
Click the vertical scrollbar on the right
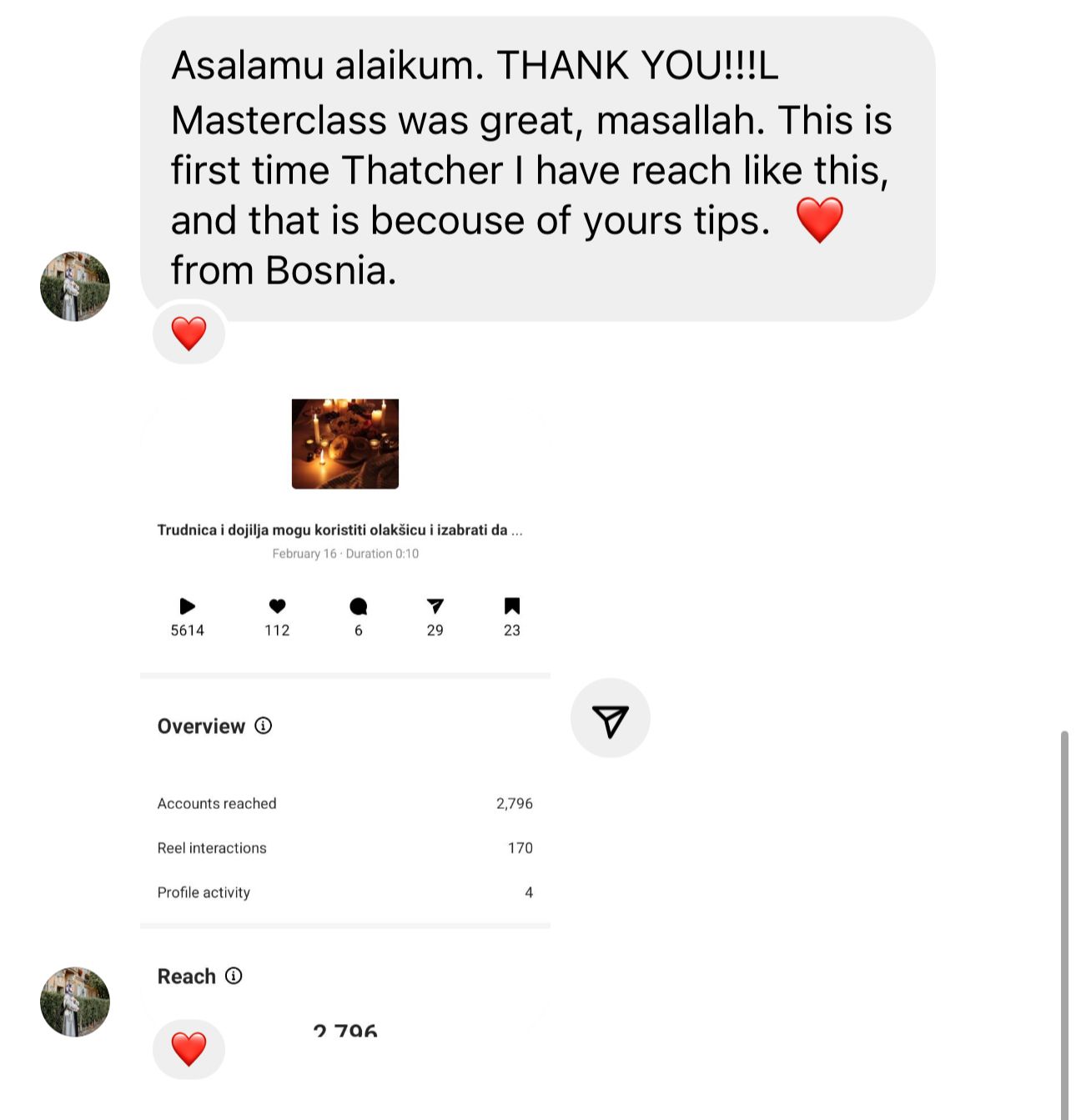point(1064,925)
